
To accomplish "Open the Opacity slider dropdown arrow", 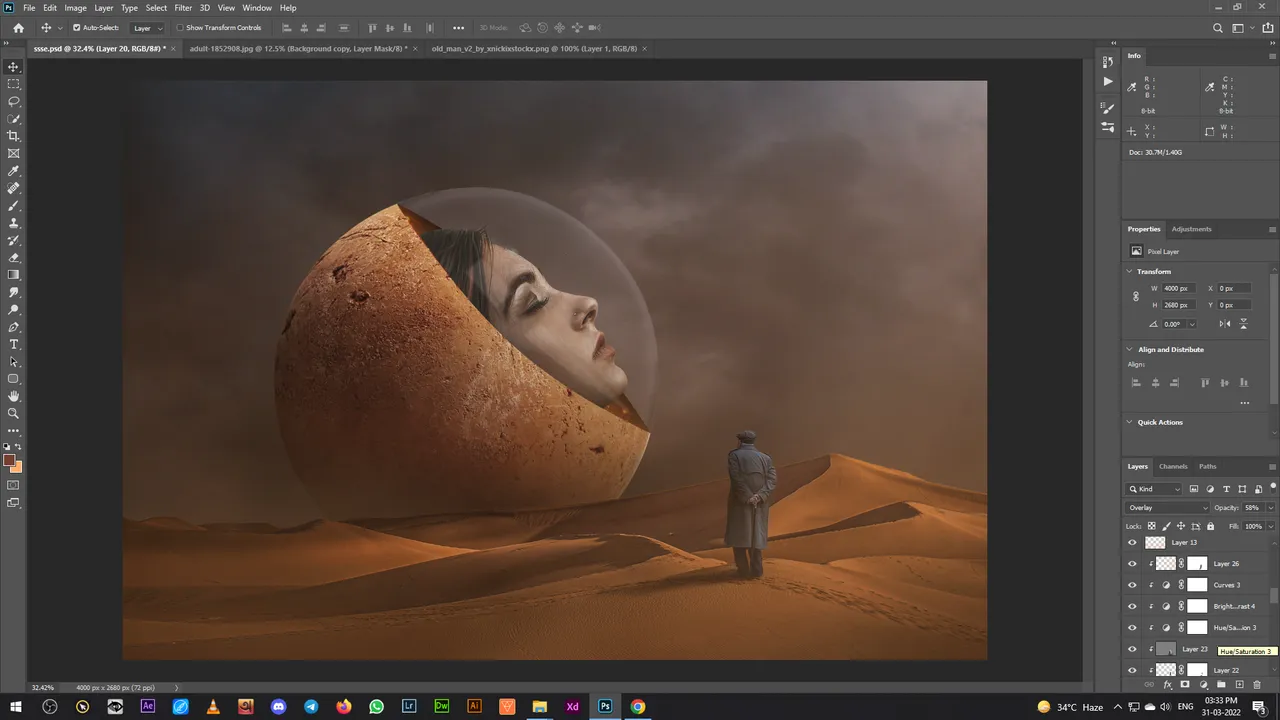I will 1270,508.
